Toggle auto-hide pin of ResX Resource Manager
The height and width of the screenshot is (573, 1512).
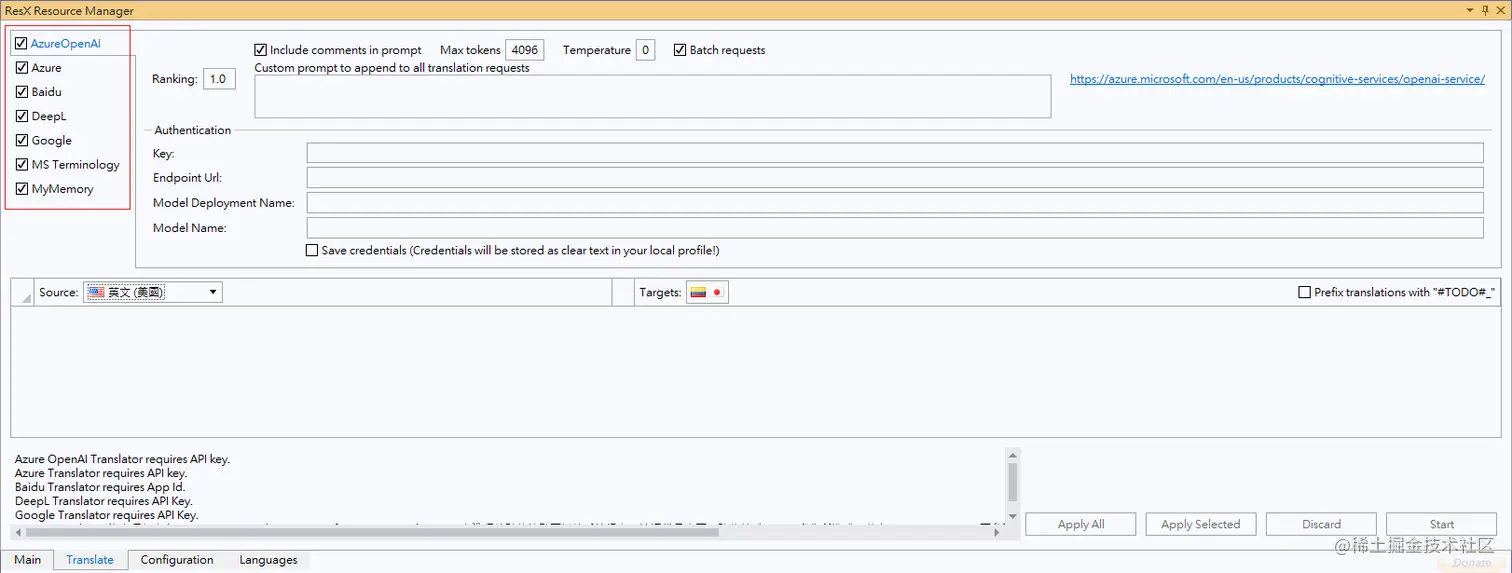click(x=1485, y=11)
